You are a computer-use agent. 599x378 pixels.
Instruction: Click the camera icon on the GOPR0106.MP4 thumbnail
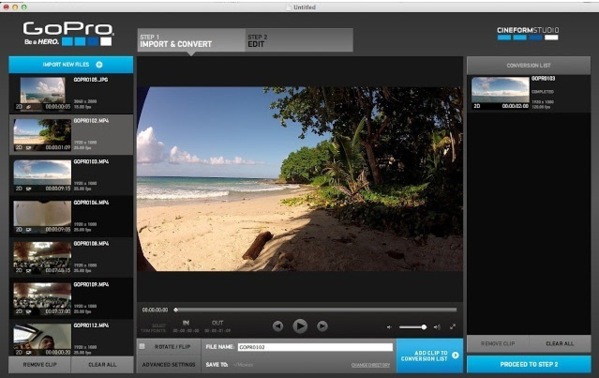coord(29,230)
